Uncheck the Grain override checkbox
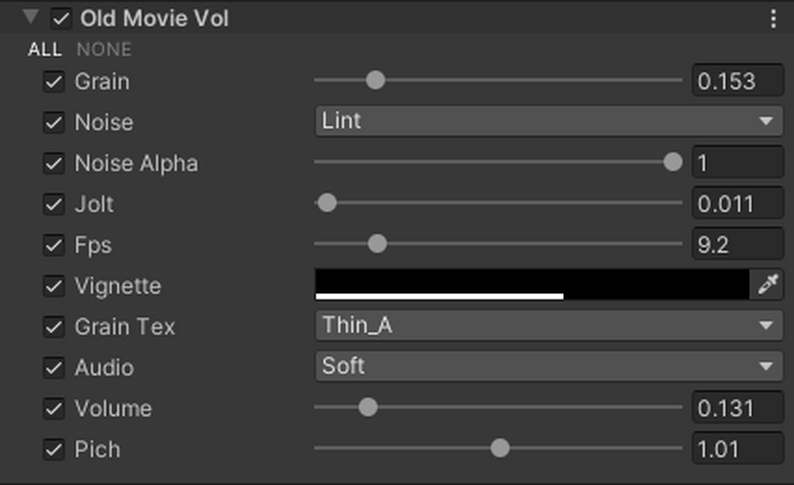The image size is (794, 485). tap(53, 82)
